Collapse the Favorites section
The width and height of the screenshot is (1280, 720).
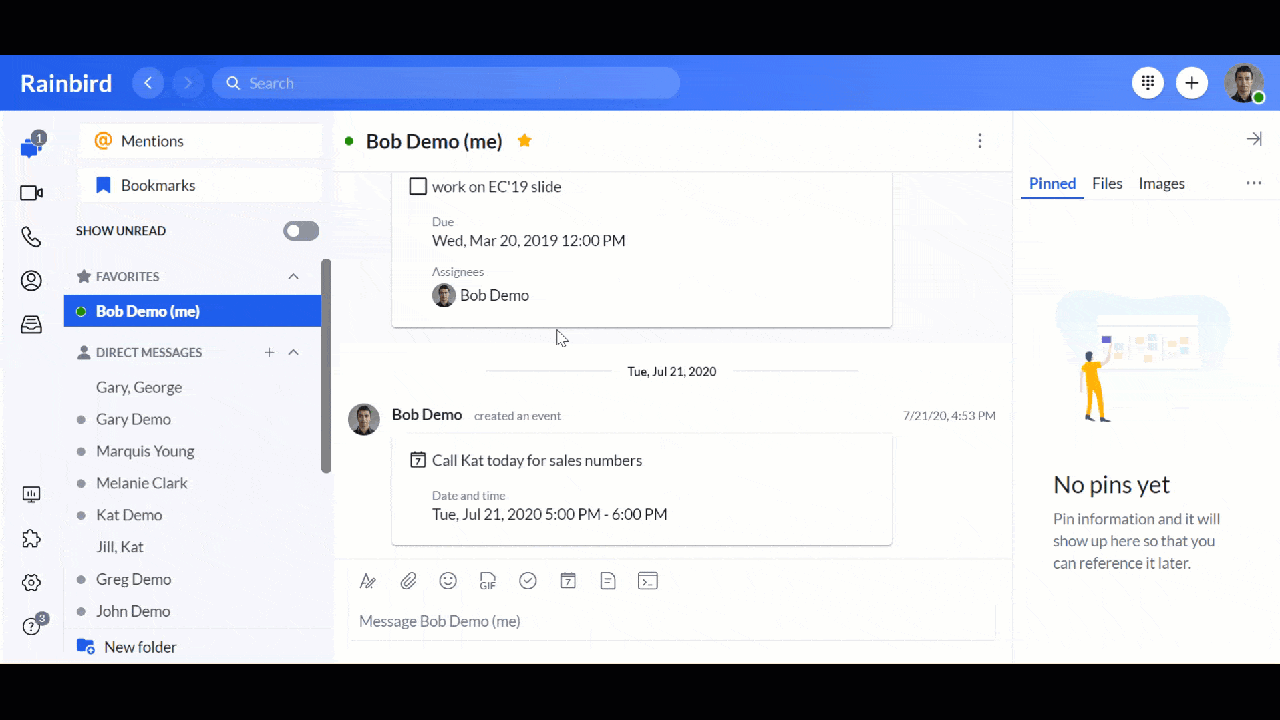[x=293, y=277]
